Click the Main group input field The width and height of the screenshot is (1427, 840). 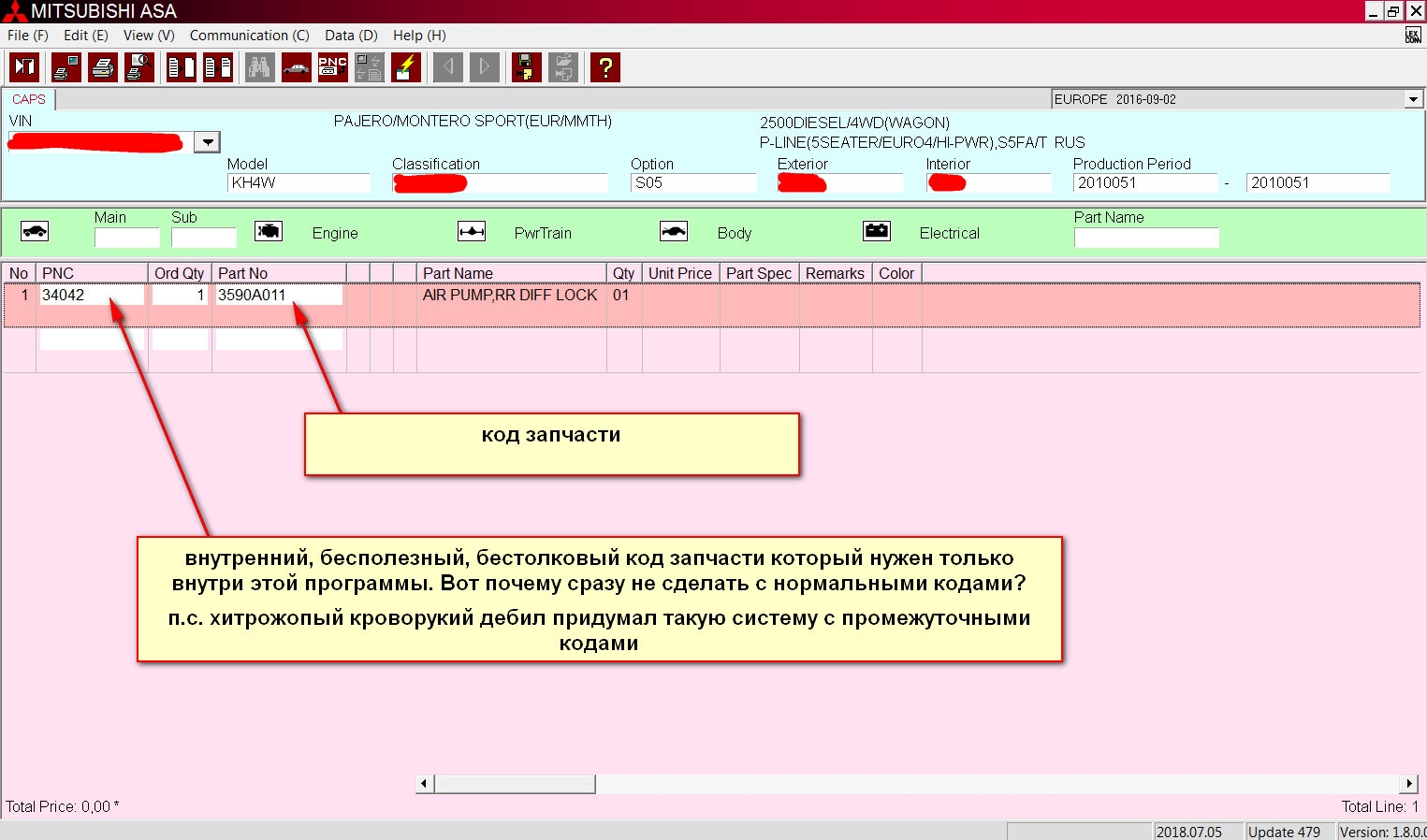[x=127, y=238]
